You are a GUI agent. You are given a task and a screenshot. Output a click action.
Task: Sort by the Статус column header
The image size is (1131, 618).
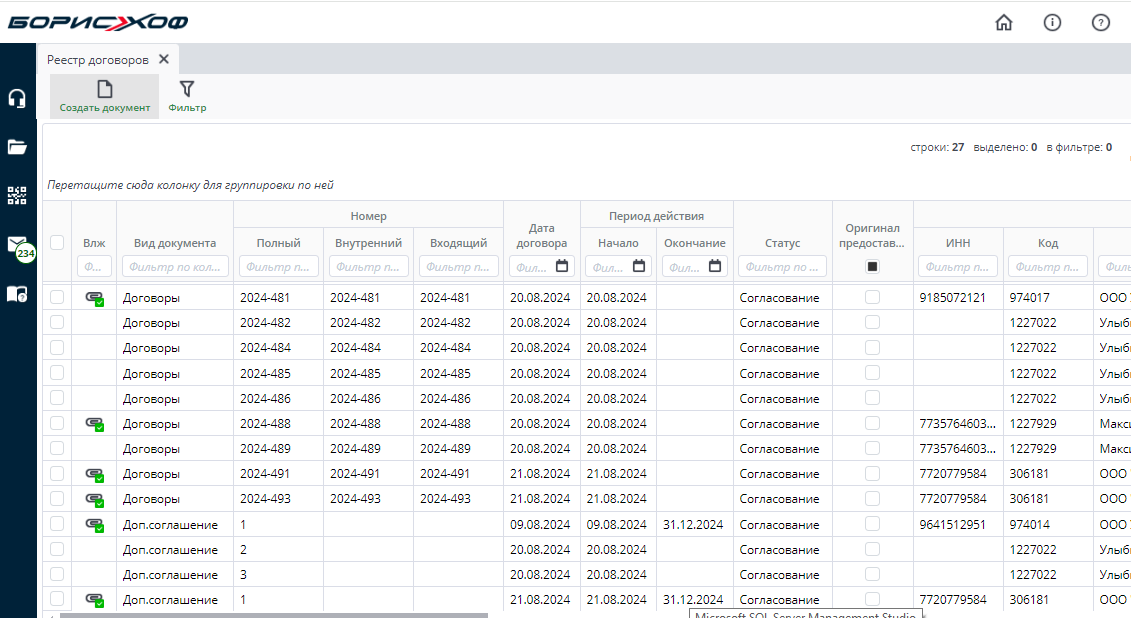782,242
